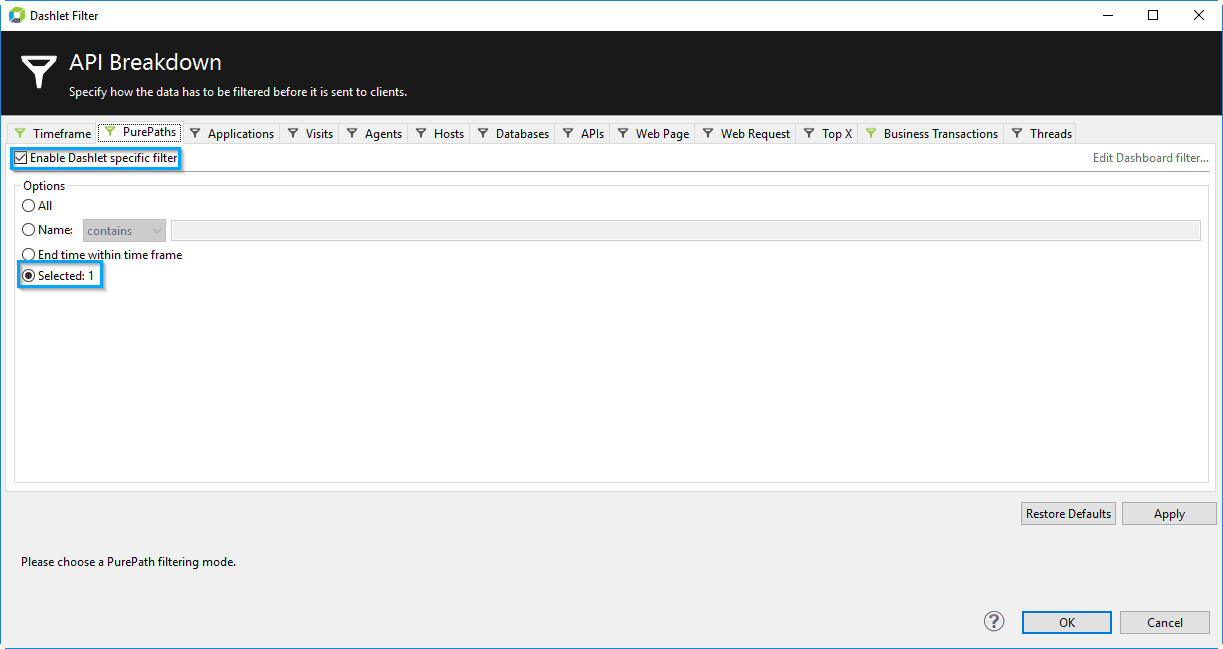Image resolution: width=1223 pixels, height=649 pixels.
Task: Click the Restore Defaults button
Action: 1068,514
